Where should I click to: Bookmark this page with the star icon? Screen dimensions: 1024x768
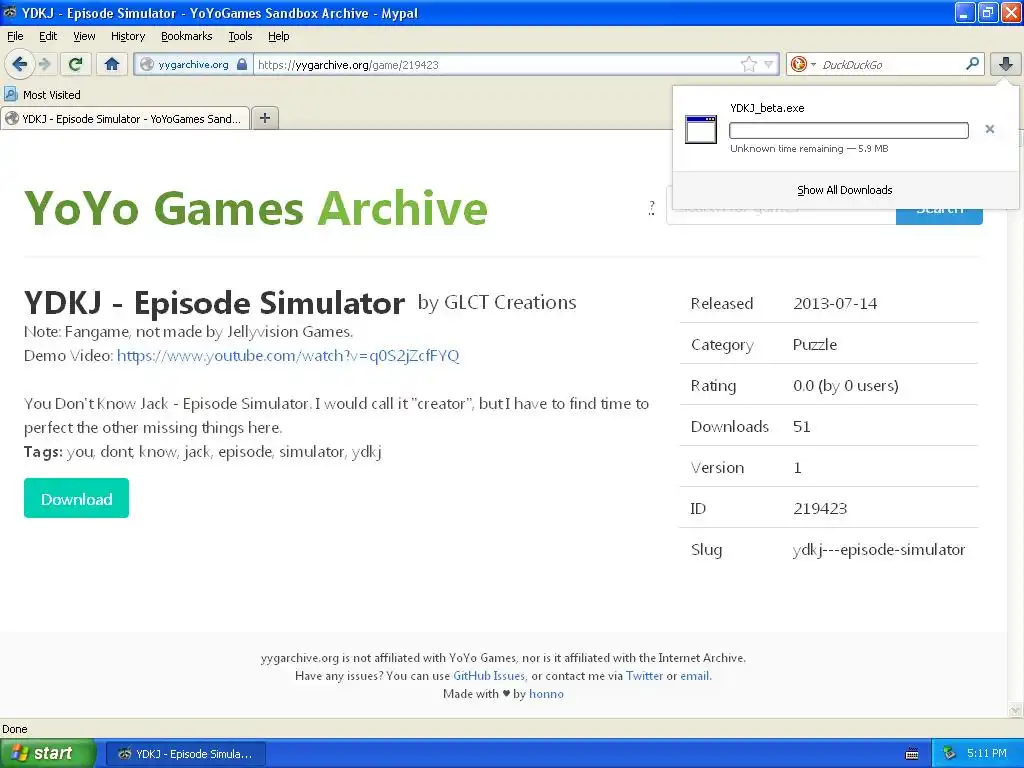[x=748, y=64]
